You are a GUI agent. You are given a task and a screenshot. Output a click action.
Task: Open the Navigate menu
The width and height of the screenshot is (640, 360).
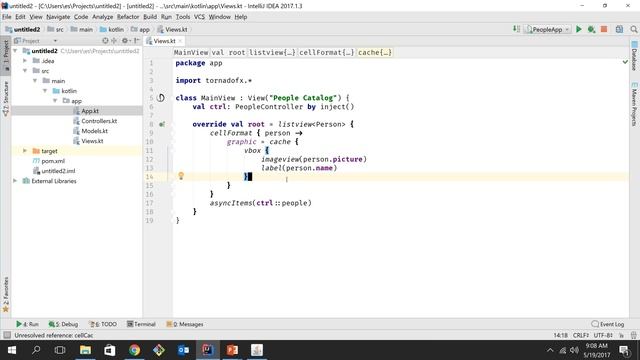tap(58, 17)
